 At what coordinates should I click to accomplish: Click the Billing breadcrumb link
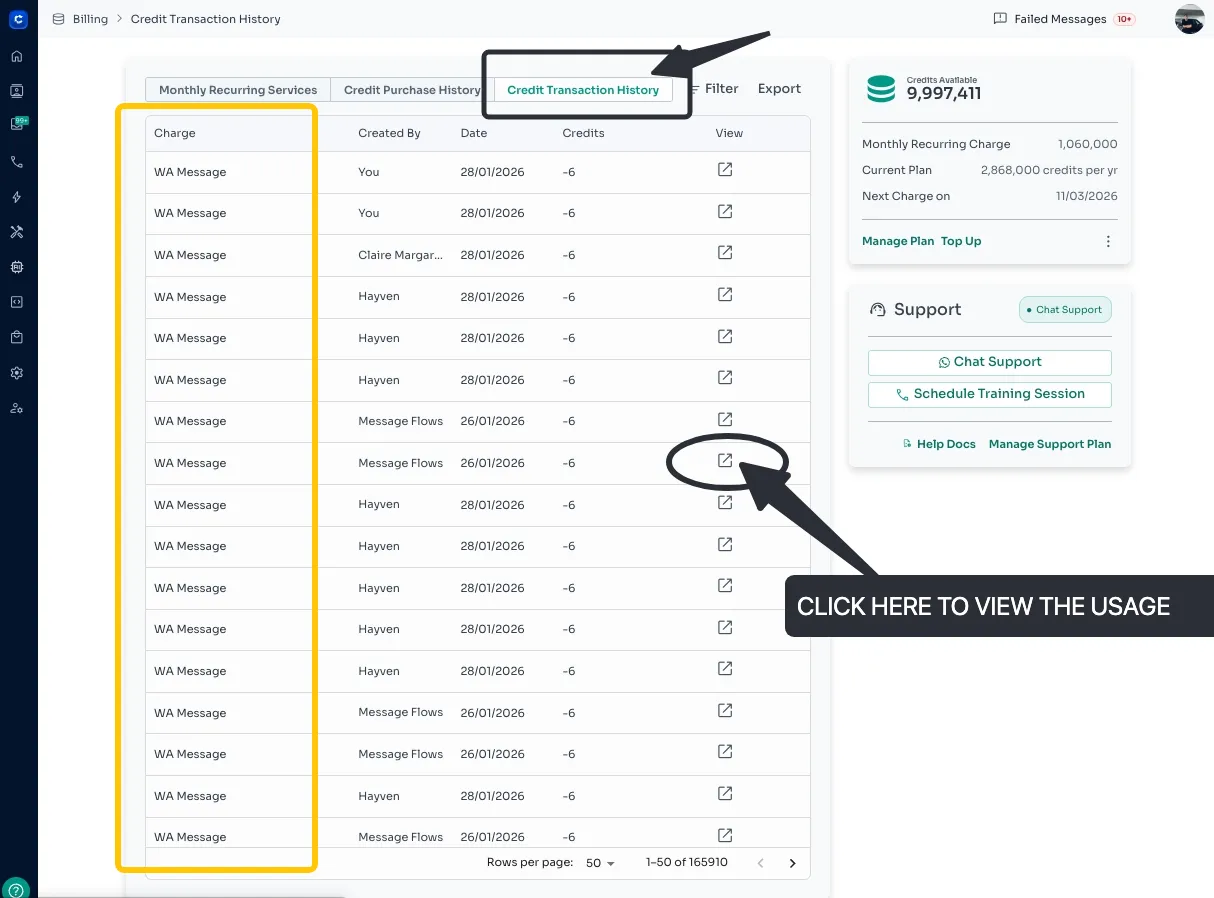(90, 19)
